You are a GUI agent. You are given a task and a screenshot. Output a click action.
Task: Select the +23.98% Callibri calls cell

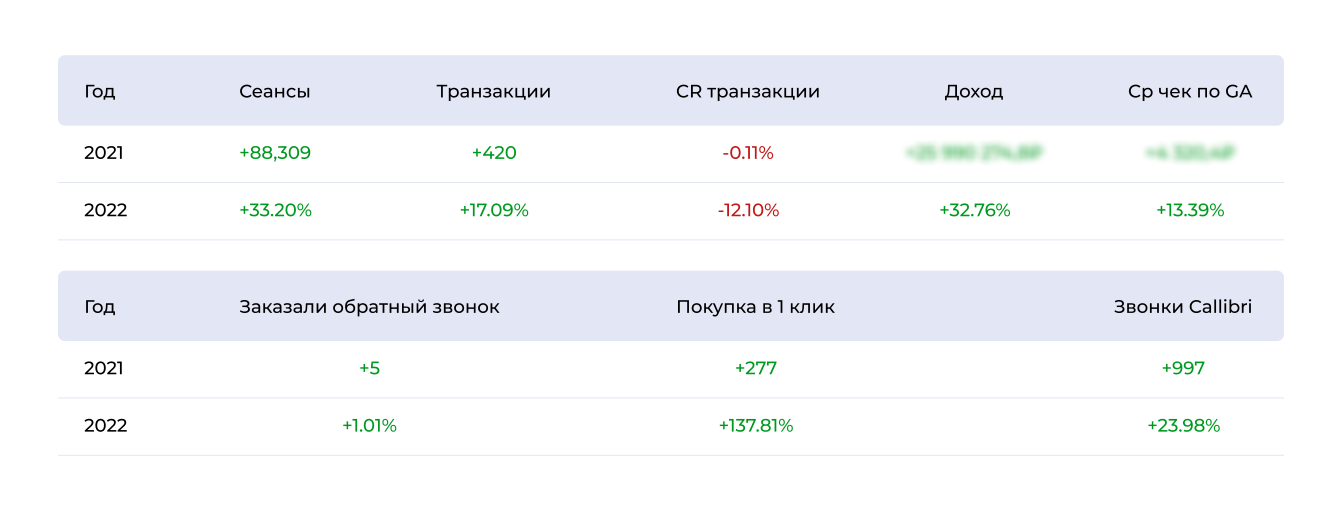[1183, 426]
